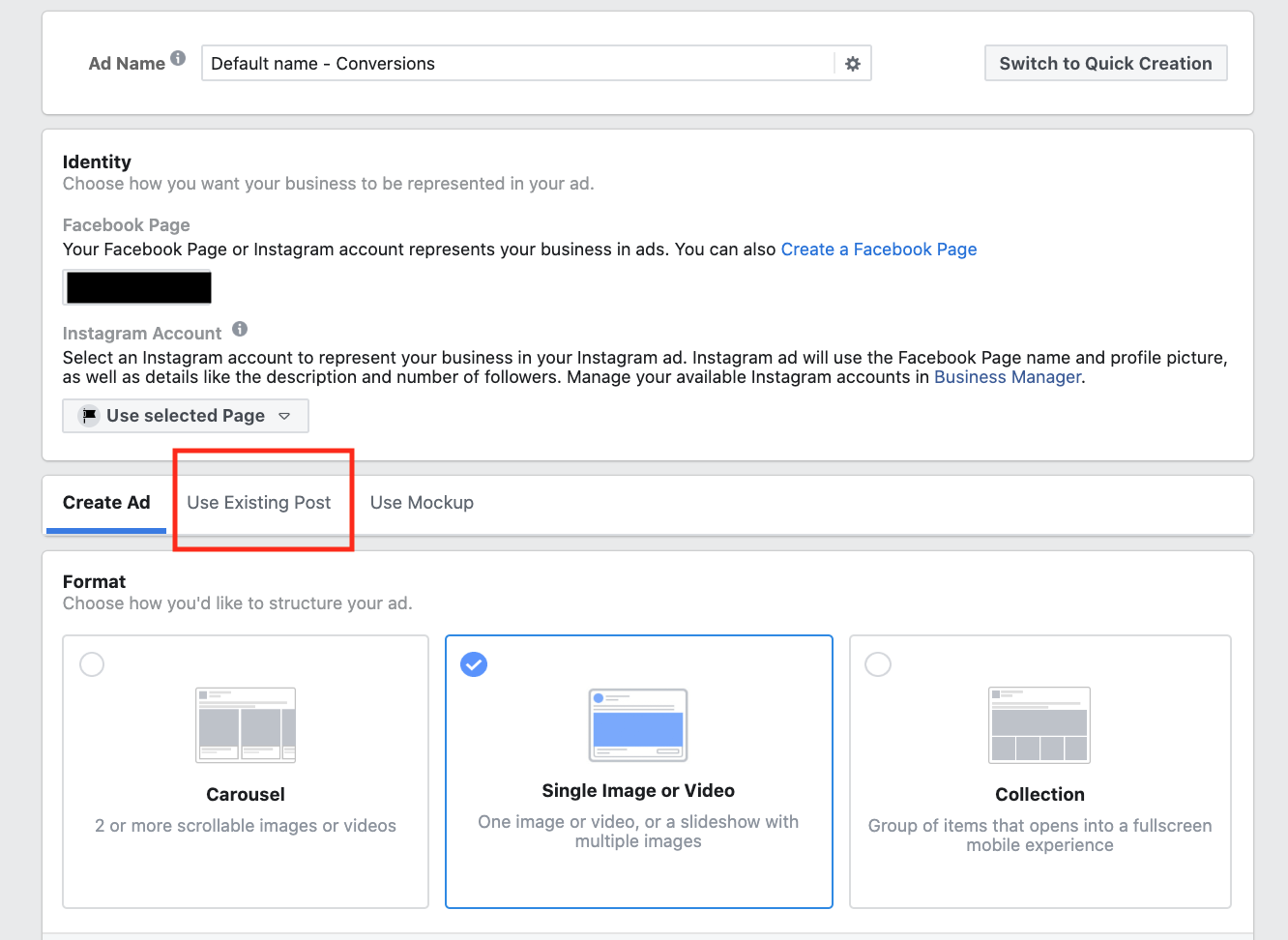Click 'Choose how you'd like to structure your ad'

click(x=237, y=603)
